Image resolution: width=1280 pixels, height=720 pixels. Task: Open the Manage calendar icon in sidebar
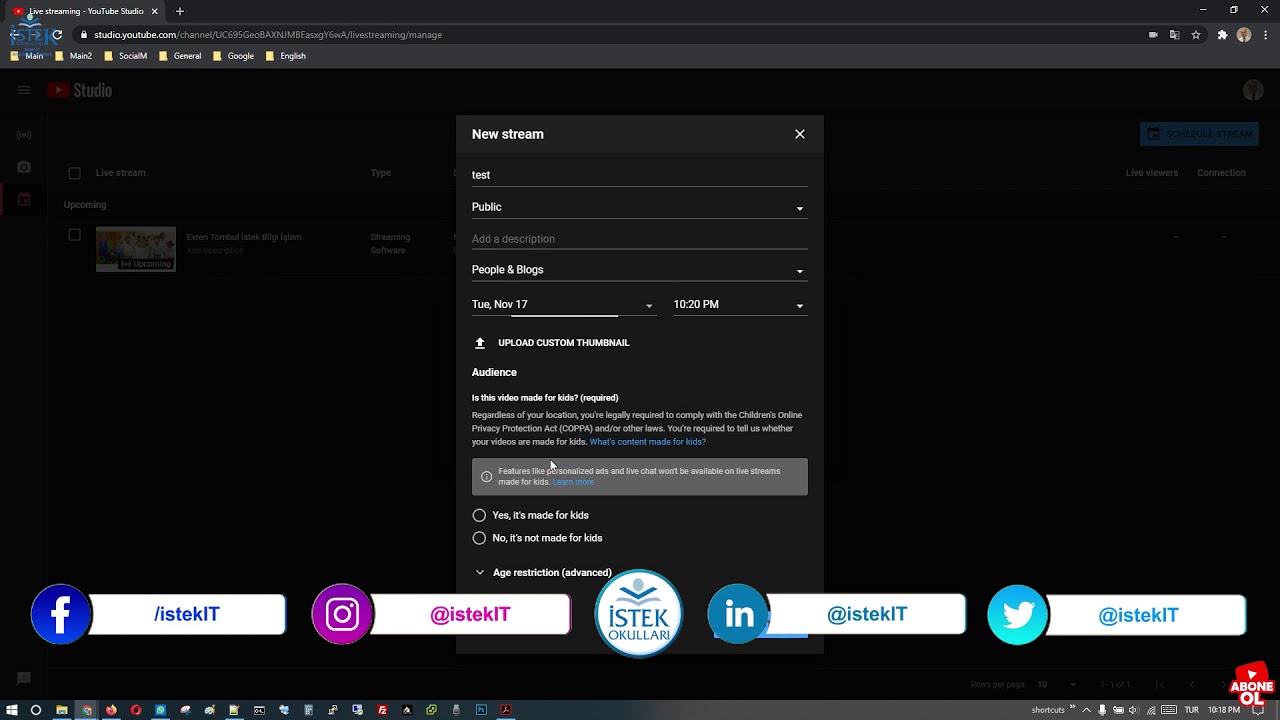pos(24,200)
